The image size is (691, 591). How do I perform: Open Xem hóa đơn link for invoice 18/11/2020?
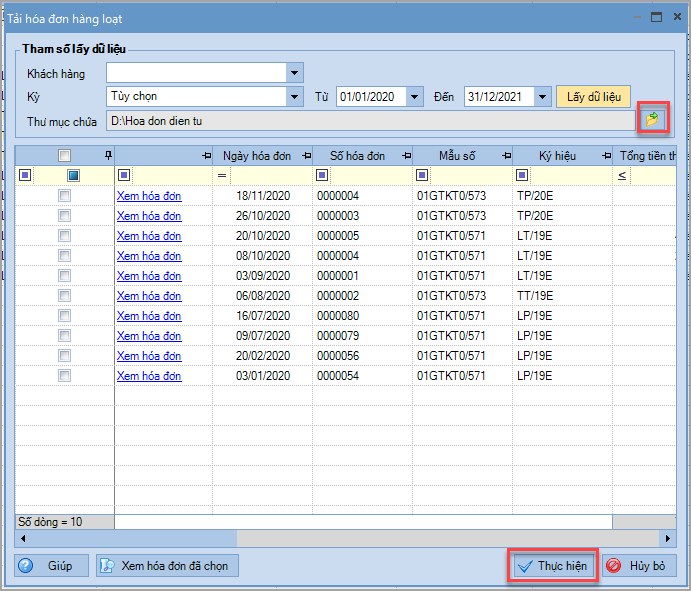(x=149, y=196)
